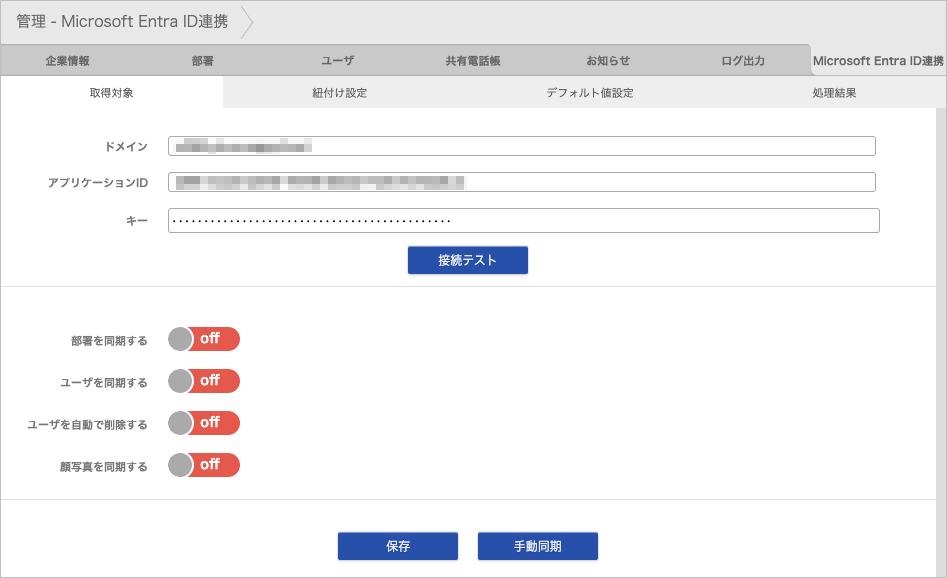This screenshot has height=578, width=947.
Task: Switch to the 部署 tab
Action: pyautogui.click(x=202, y=60)
